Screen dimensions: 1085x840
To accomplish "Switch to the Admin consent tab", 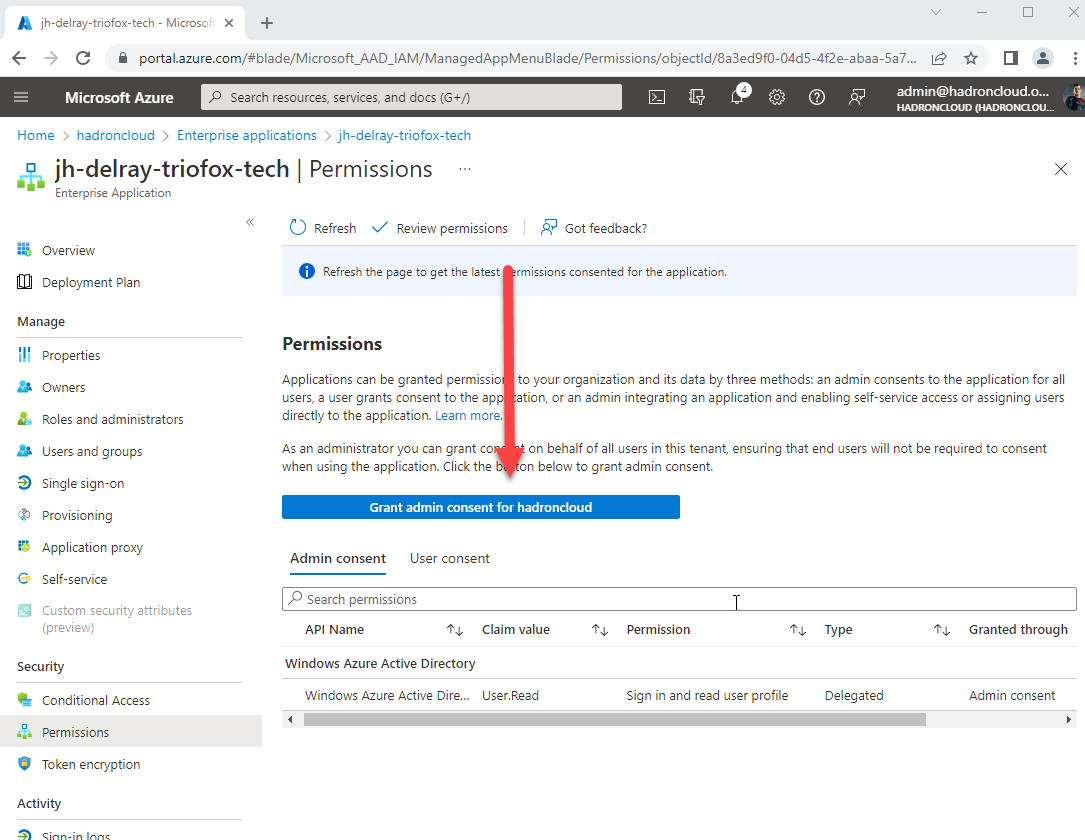I will [338, 558].
